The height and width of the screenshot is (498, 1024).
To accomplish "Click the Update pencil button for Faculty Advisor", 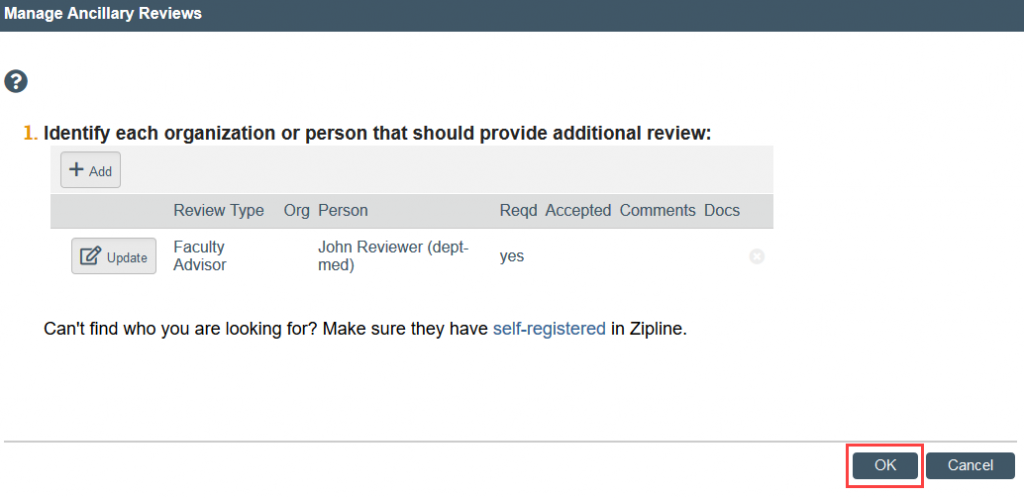I will pyautogui.click(x=114, y=257).
